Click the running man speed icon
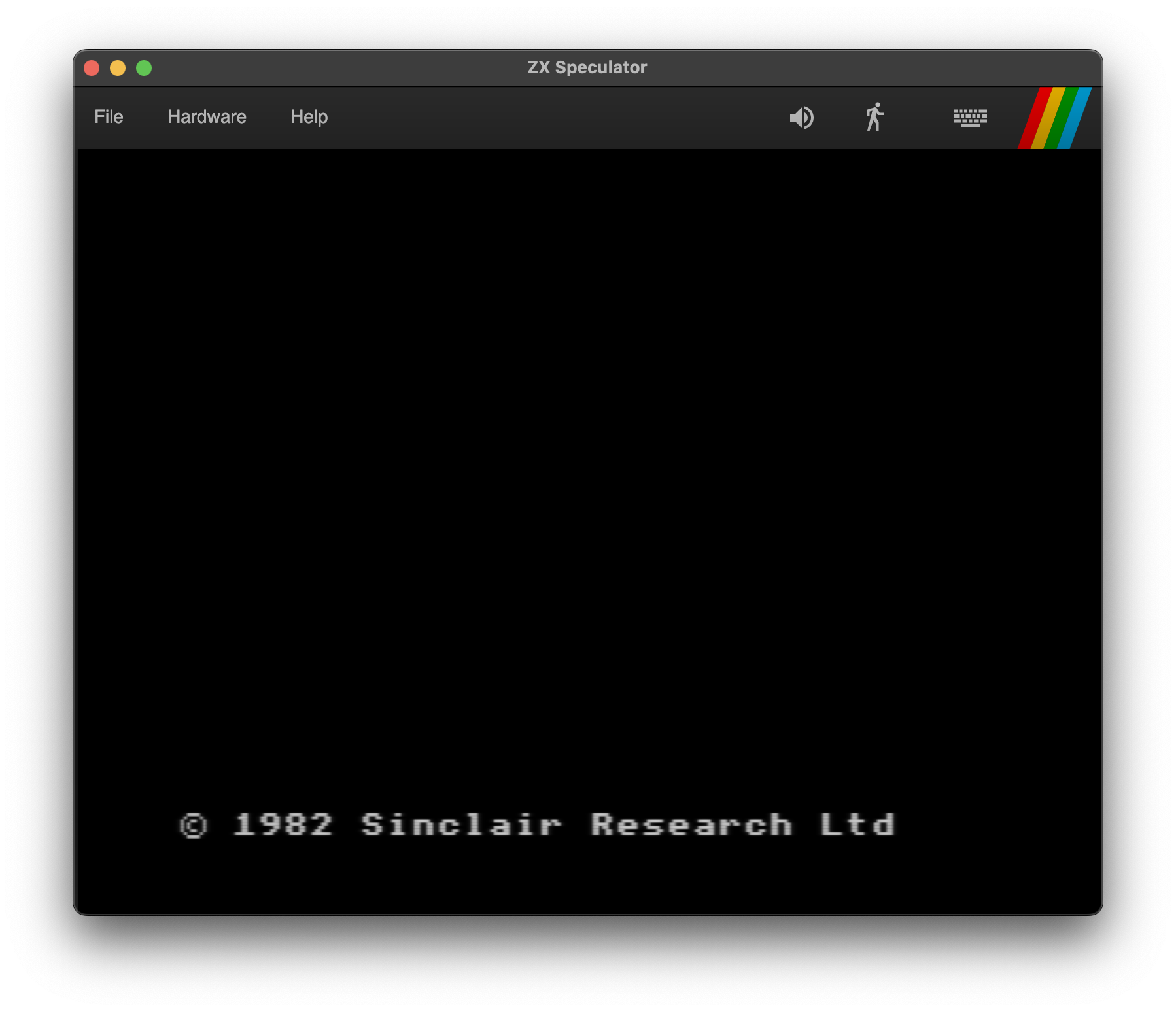Image resolution: width=1176 pixels, height=1012 pixels. [x=874, y=117]
